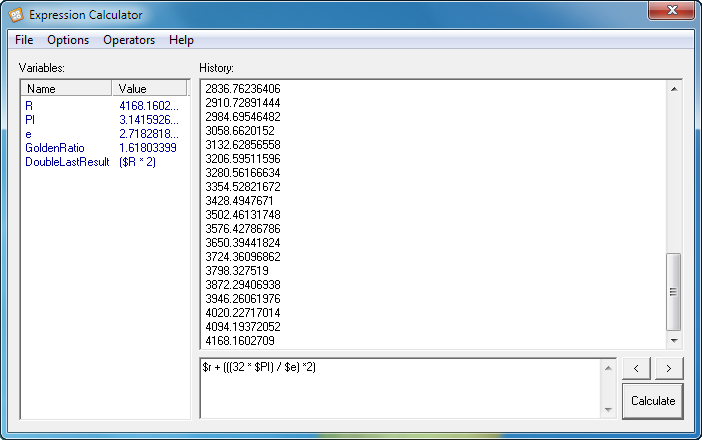Viewport: 702px width, 440px height.
Task: Select the e variable row
Action: pos(105,133)
